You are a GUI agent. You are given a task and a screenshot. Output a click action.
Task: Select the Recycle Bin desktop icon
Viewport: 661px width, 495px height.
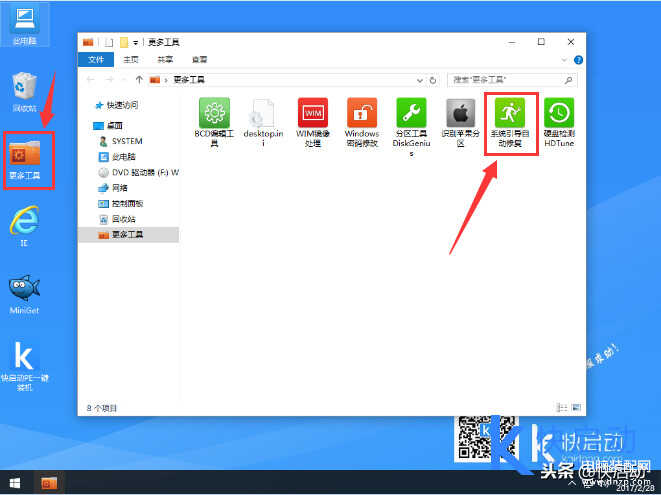pos(24,92)
